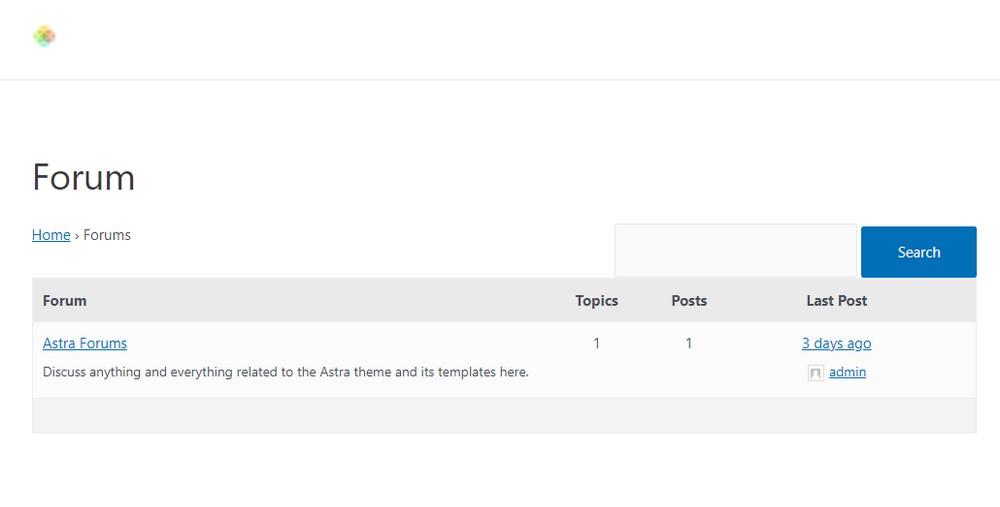Open the admin user profile link
Image resolution: width=1000 pixels, height=507 pixels.
click(847, 372)
